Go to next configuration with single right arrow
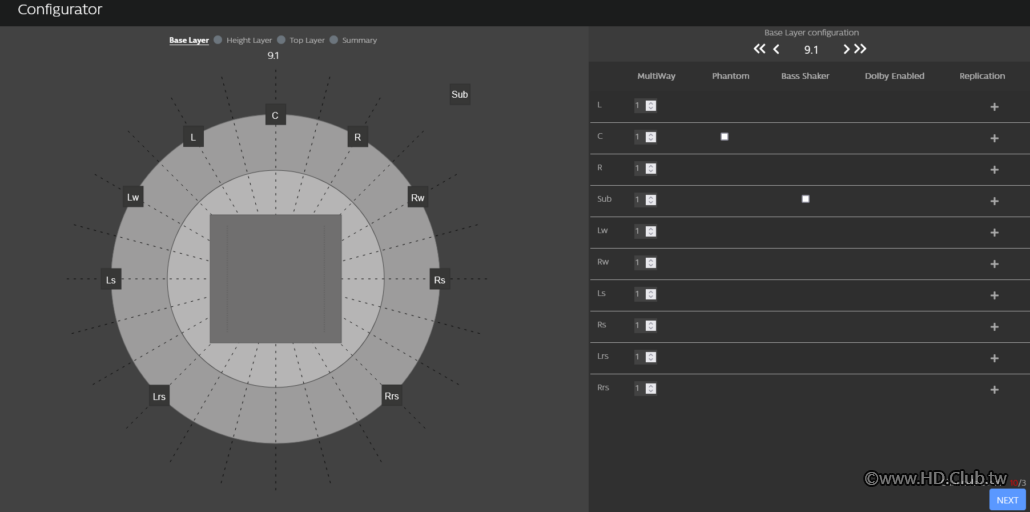The width and height of the screenshot is (1030, 512). pyautogui.click(x=846, y=49)
